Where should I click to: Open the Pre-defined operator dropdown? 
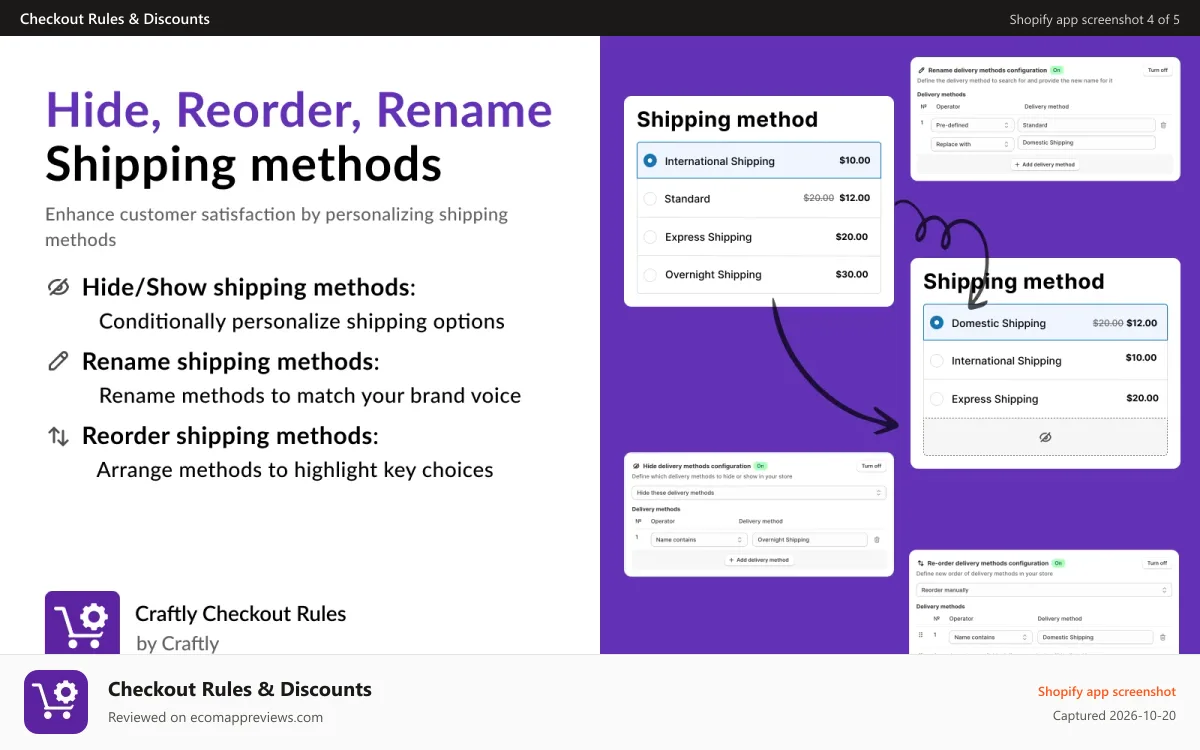click(972, 125)
